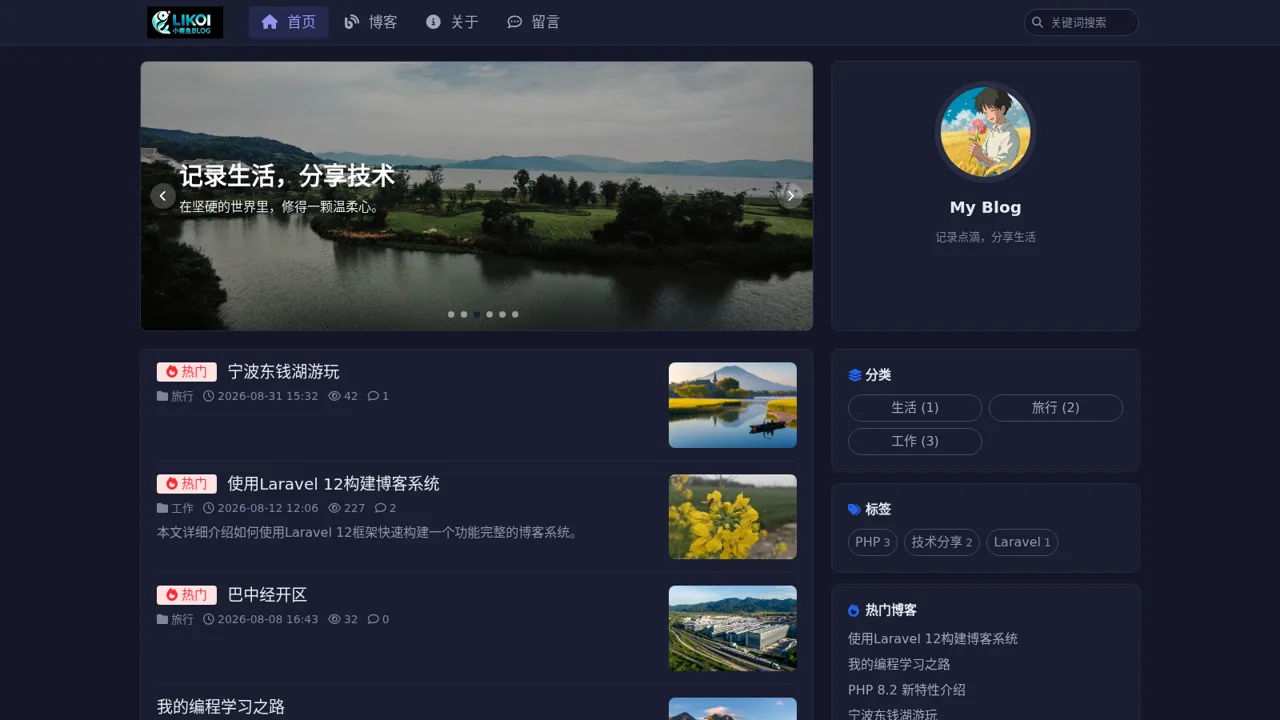The image size is (1280, 720).
Task: Click the 分类 layers icon
Action: [x=855, y=375]
